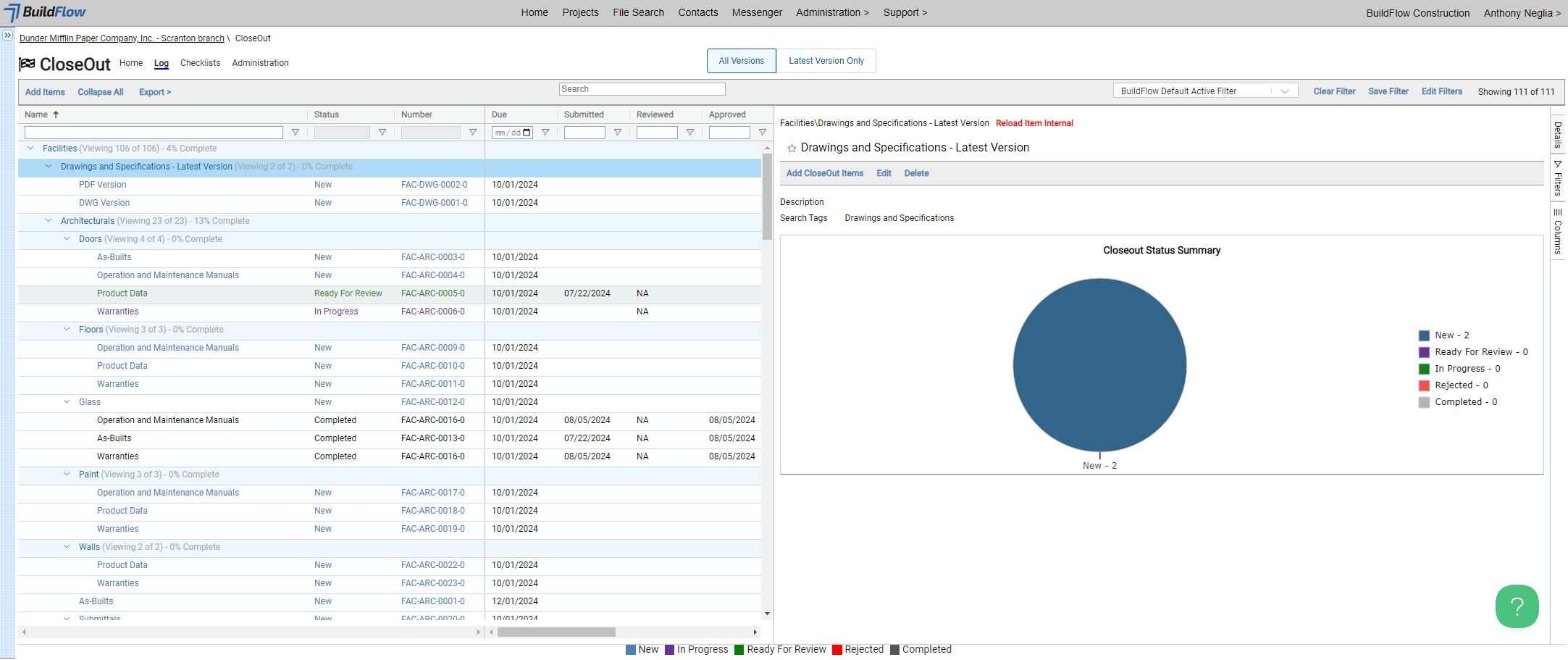Screen dimensions: 1568x660
Task: Click into the Search input field
Action: pyautogui.click(x=642, y=89)
